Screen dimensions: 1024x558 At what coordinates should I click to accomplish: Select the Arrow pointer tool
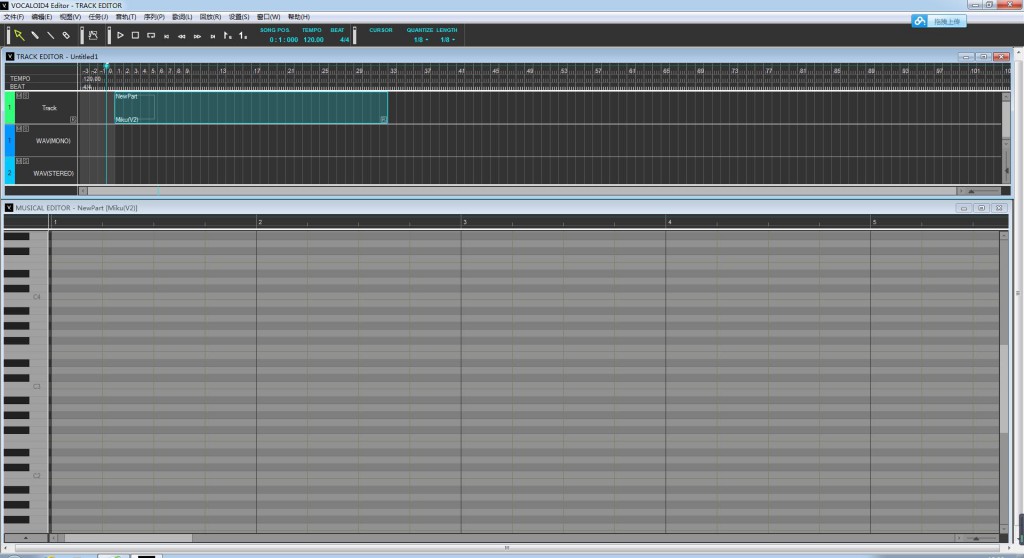coord(19,35)
